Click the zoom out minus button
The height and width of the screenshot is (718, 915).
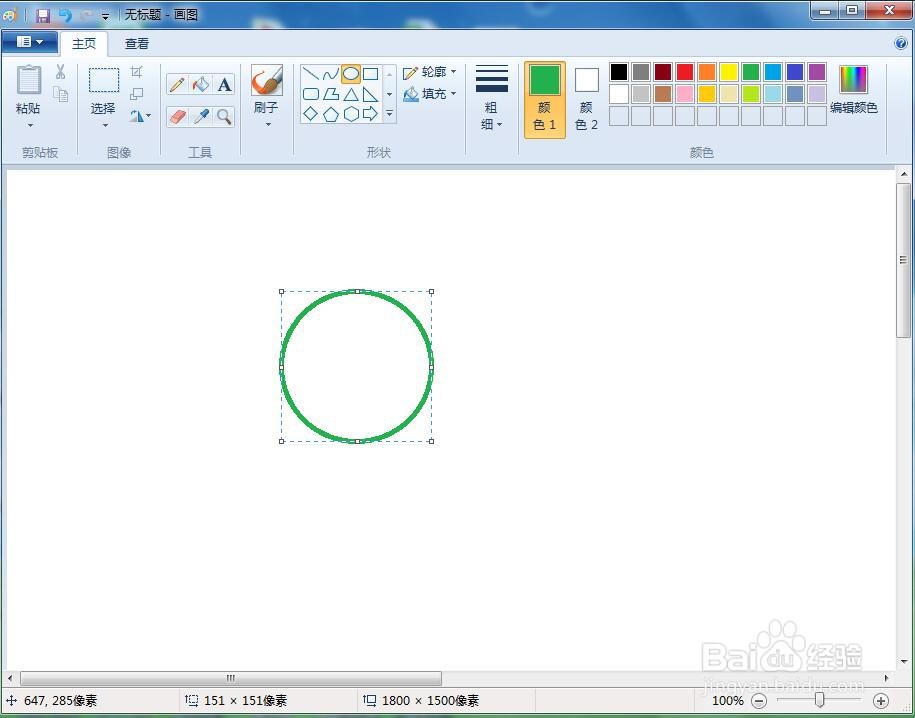(x=759, y=700)
